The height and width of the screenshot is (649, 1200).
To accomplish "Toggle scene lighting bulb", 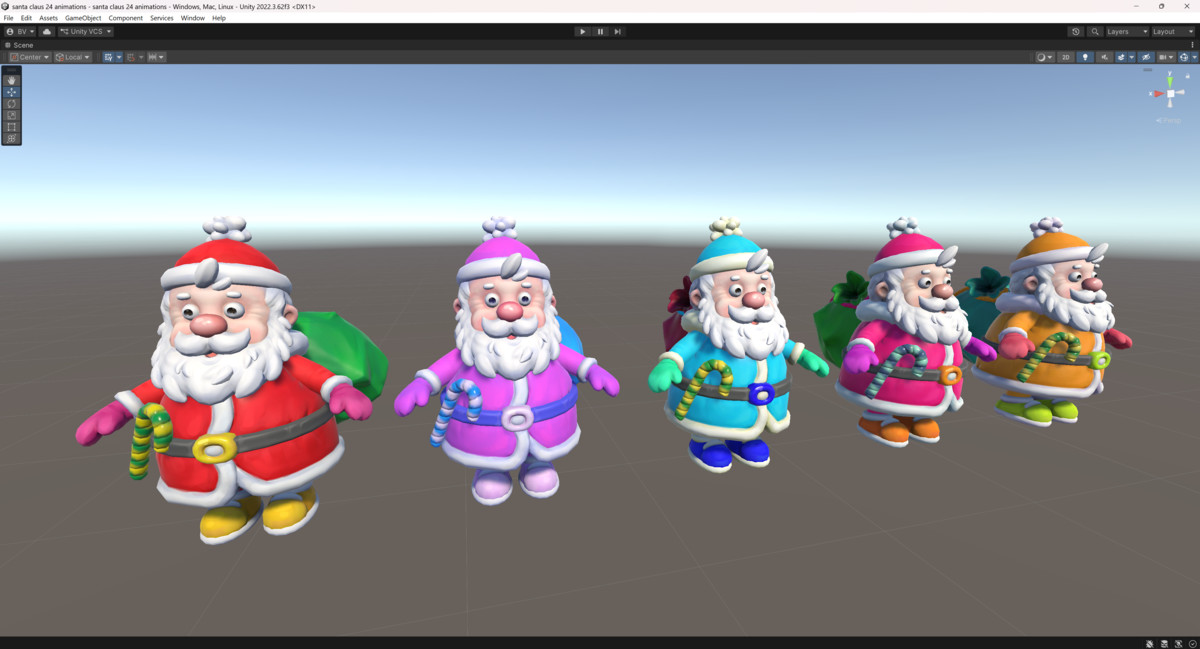I will point(1085,57).
